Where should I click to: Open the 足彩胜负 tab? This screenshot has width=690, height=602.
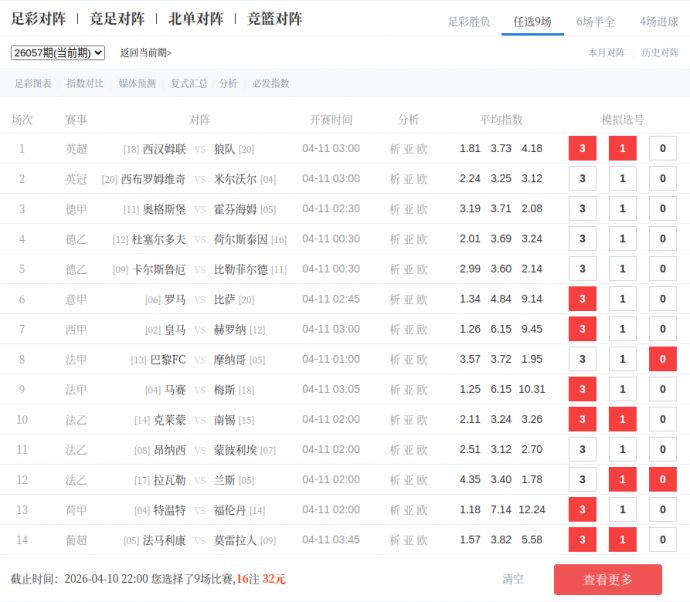[x=469, y=21]
